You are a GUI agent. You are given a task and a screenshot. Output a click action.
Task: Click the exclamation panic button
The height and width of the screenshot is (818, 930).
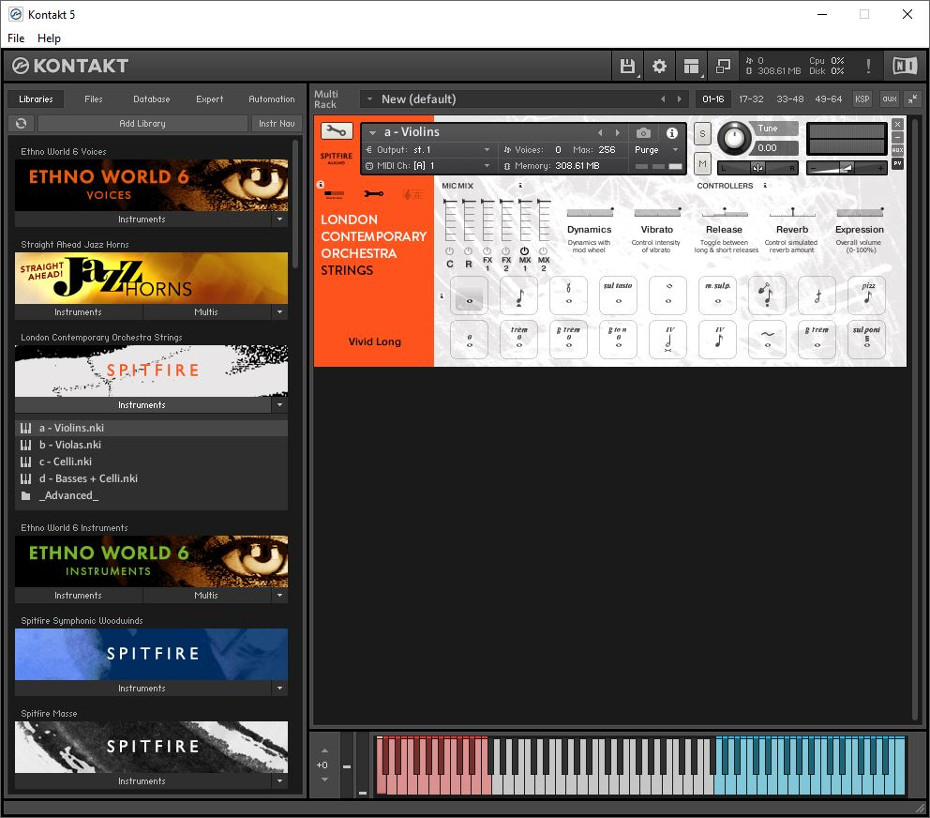click(868, 66)
